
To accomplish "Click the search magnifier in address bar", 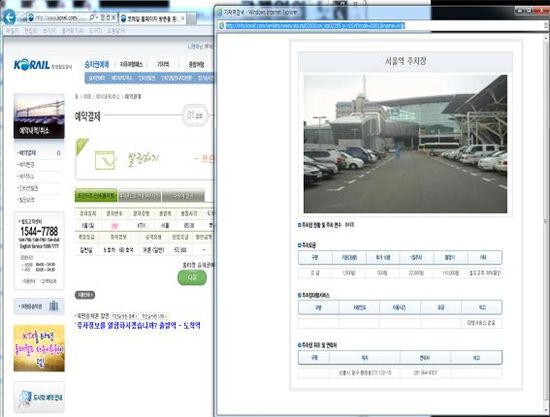I will 92,17.
